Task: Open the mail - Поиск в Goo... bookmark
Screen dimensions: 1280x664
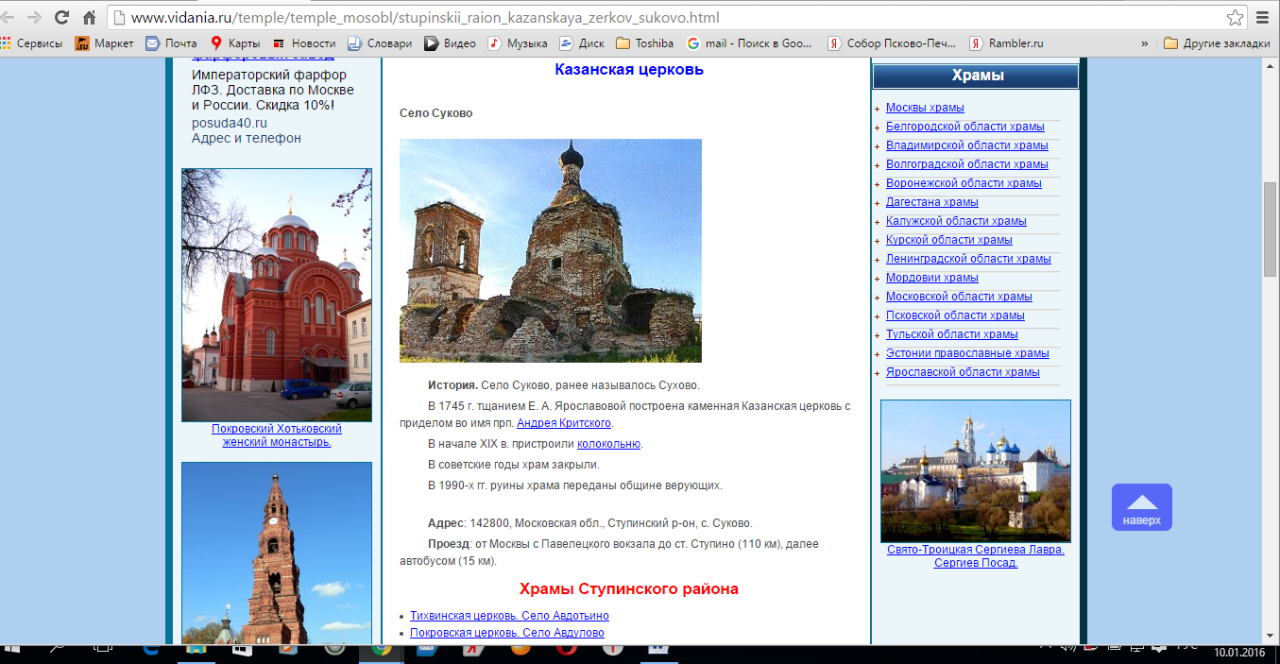Action: point(750,43)
